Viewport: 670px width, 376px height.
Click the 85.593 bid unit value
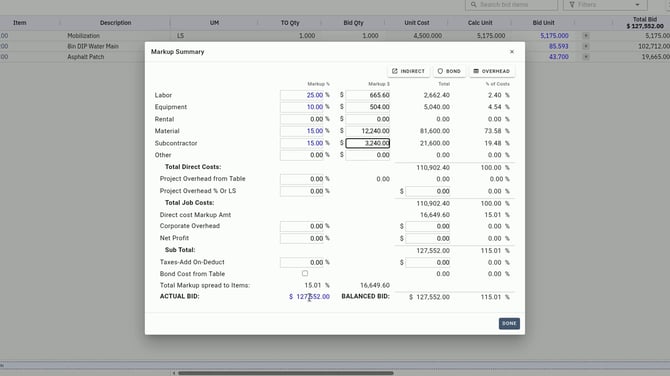pos(558,46)
